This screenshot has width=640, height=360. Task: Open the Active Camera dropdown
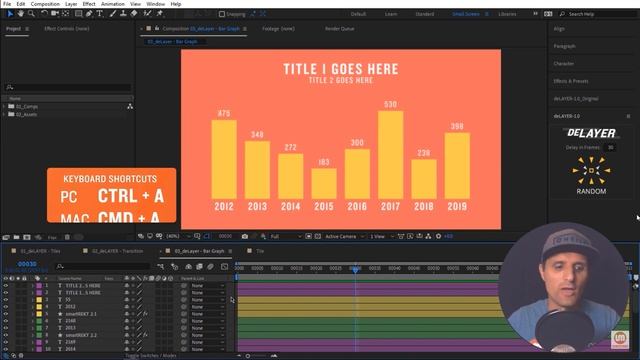click(x=344, y=236)
